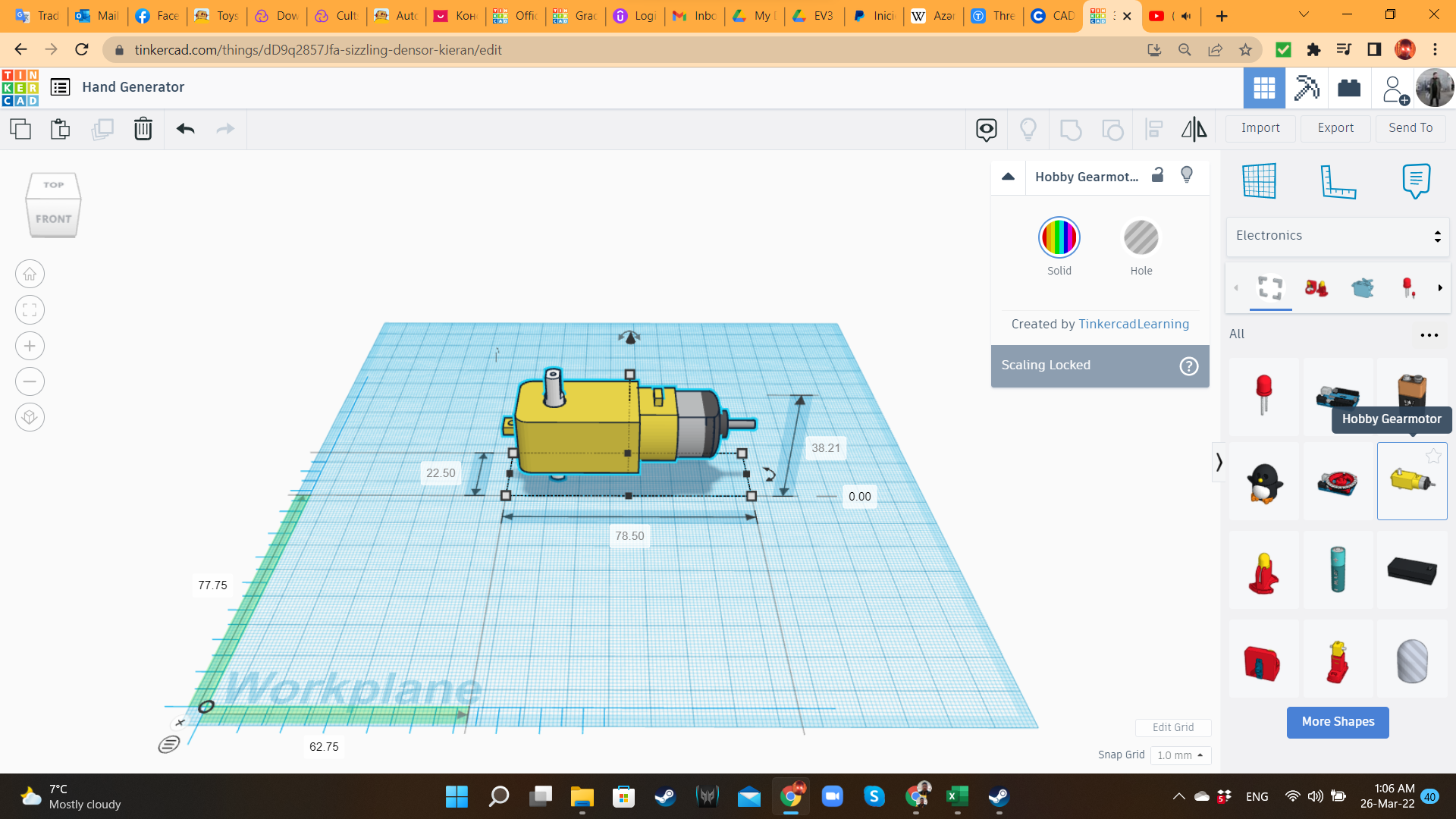Select the Copy tool in the toolbar
The width and height of the screenshot is (1456, 819).
point(20,129)
